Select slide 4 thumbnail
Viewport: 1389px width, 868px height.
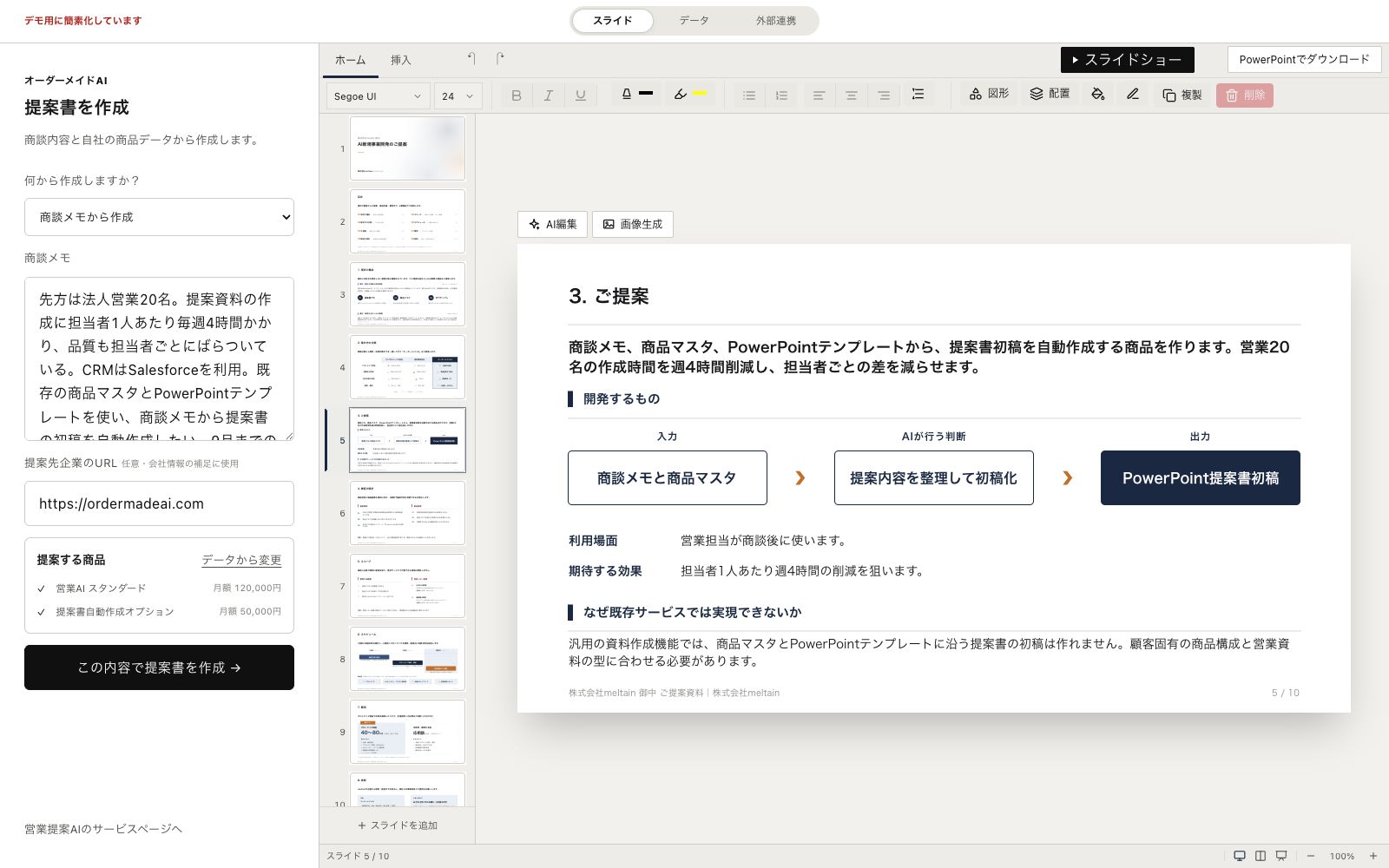click(407, 367)
